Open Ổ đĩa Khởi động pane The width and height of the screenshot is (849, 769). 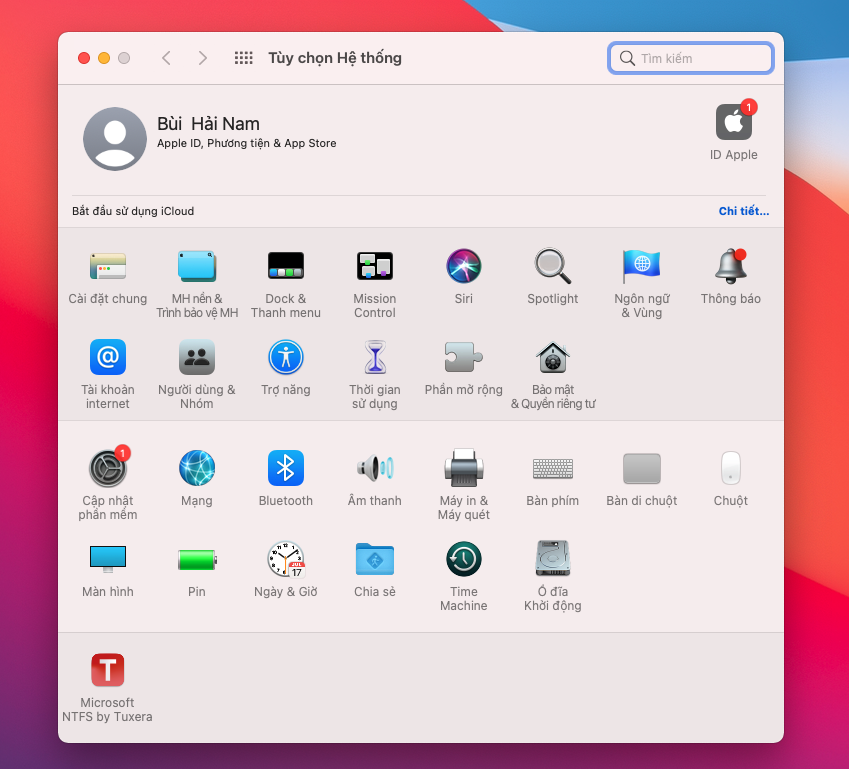click(x=553, y=559)
